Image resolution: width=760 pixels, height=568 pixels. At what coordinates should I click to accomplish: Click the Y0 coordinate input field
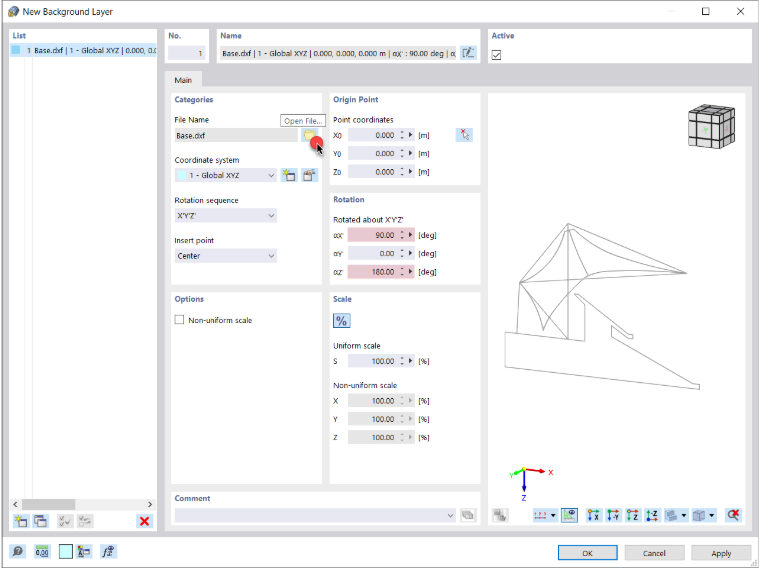tap(373, 153)
